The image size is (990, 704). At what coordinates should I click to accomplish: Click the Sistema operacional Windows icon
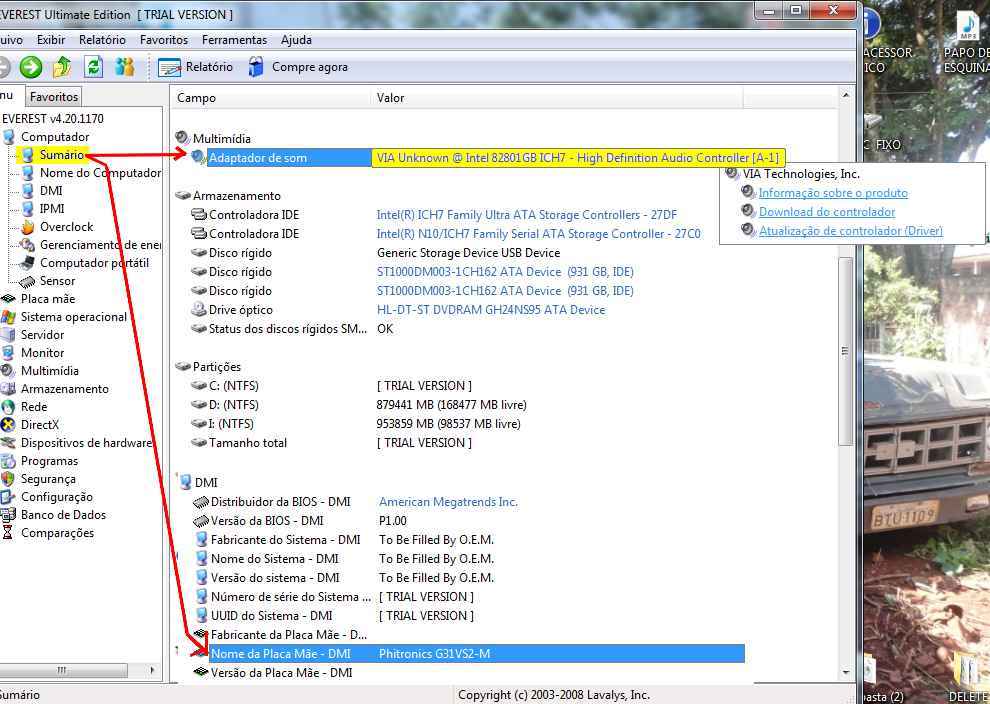8,317
